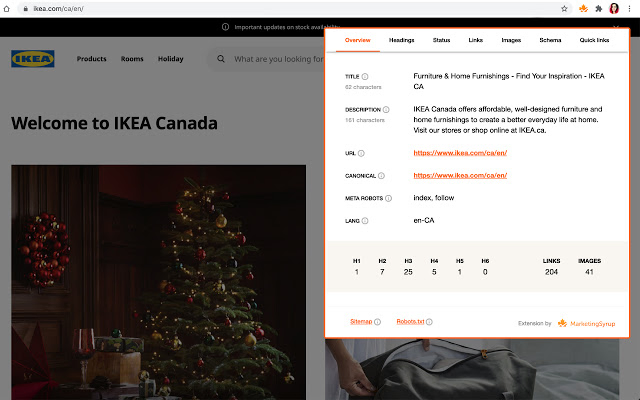This screenshot has width=640, height=400.
Task: Click the MarketingSyrup logo icon in footer
Action: pos(562,323)
